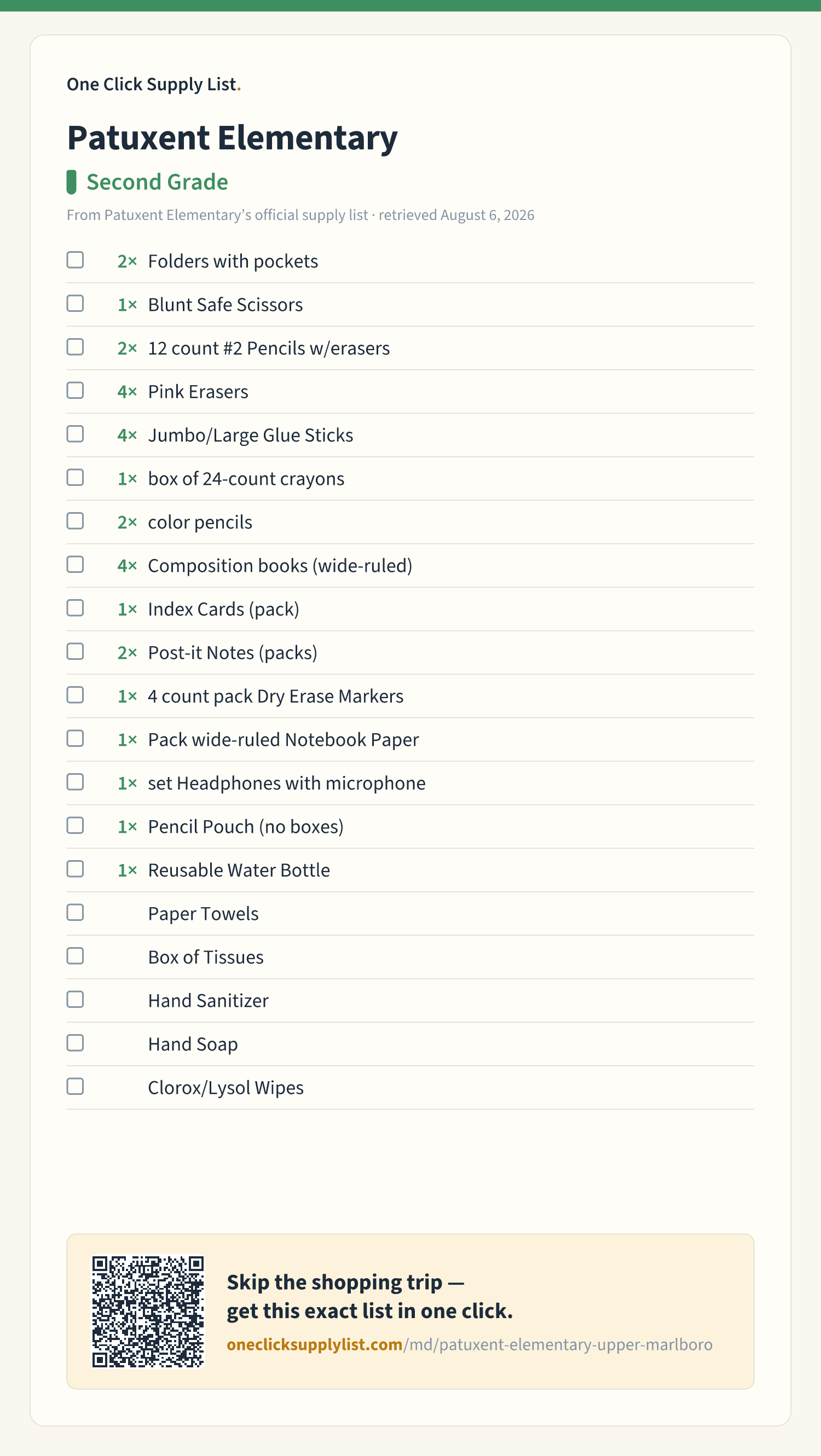Click the QR code image
The width and height of the screenshot is (821, 1456).
(x=148, y=1312)
